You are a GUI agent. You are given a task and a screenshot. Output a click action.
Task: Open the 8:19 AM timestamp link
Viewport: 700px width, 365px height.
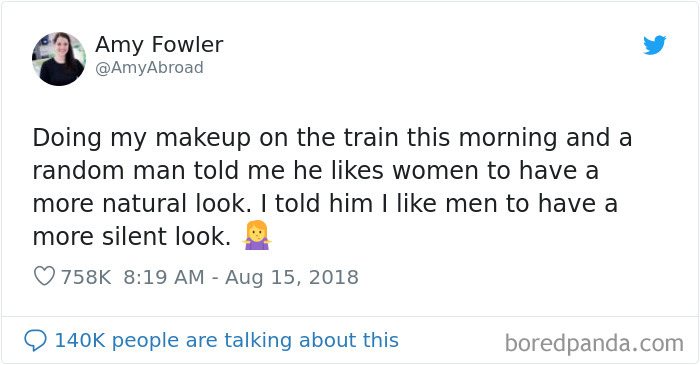pos(163,277)
